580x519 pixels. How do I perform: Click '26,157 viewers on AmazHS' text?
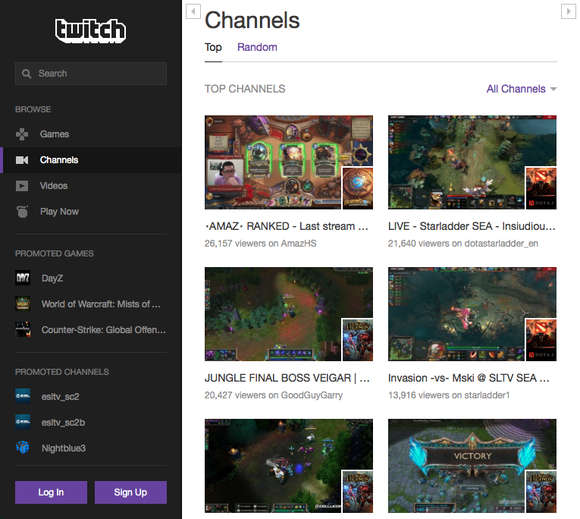[x=260, y=243]
